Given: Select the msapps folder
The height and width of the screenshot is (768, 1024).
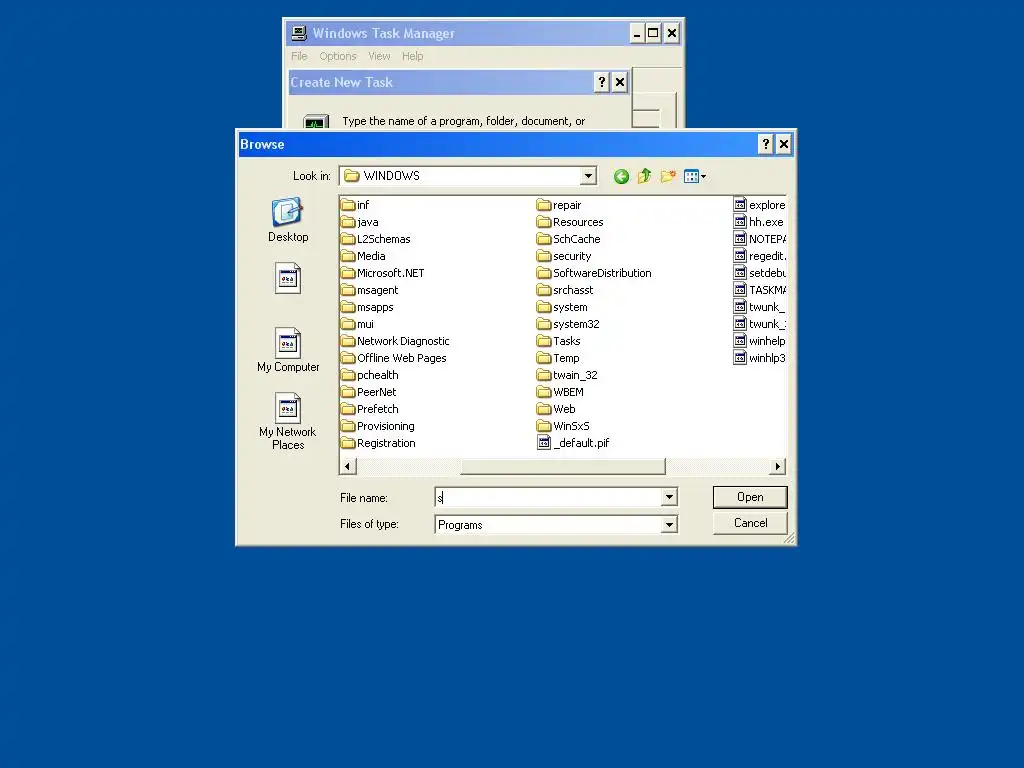Looking at the screenshot, I should (368, 307).
